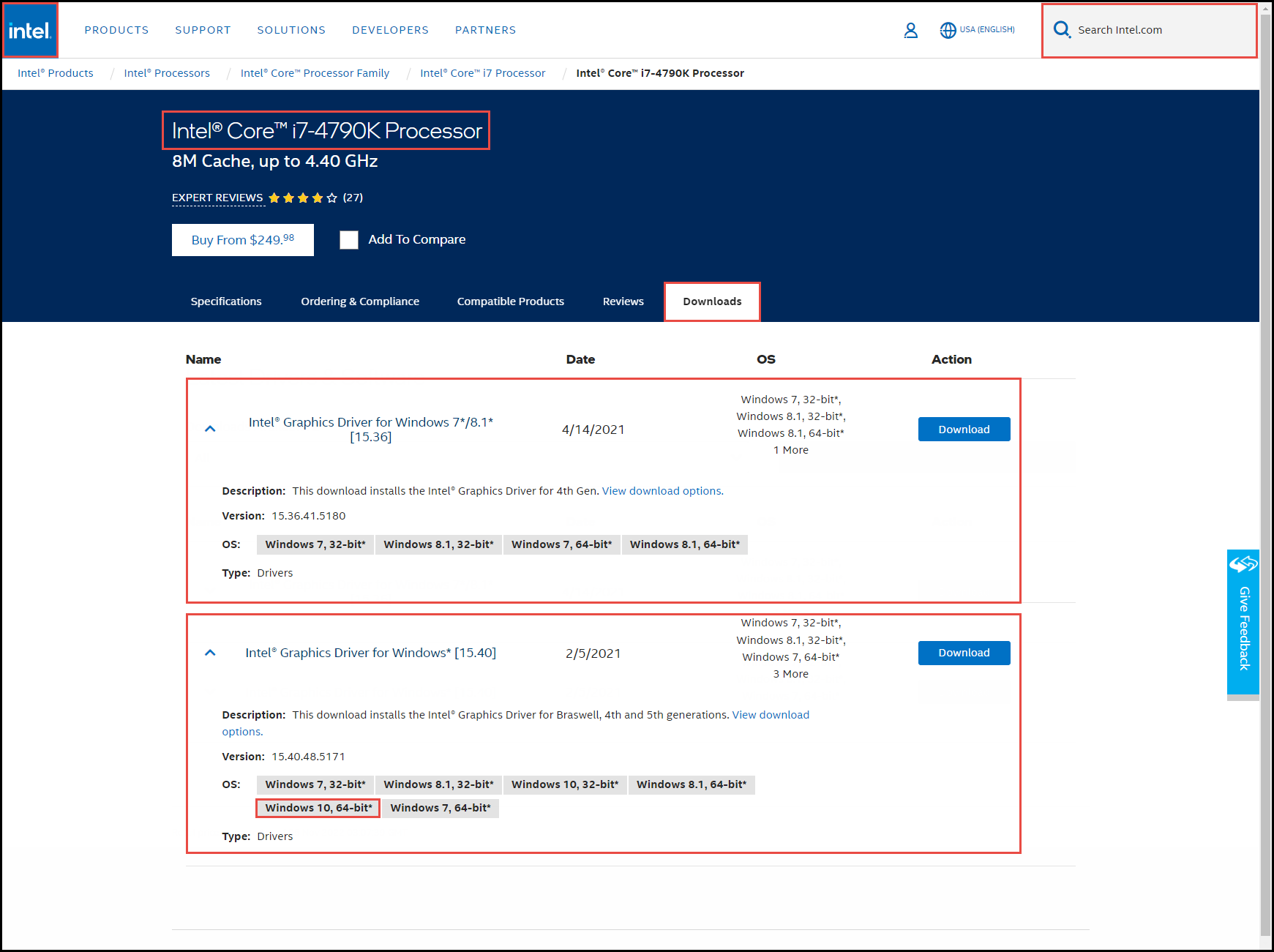Click Windows 10, 32-bit* tag
This screenshot has height=952, width=1274.
(565, 784)
